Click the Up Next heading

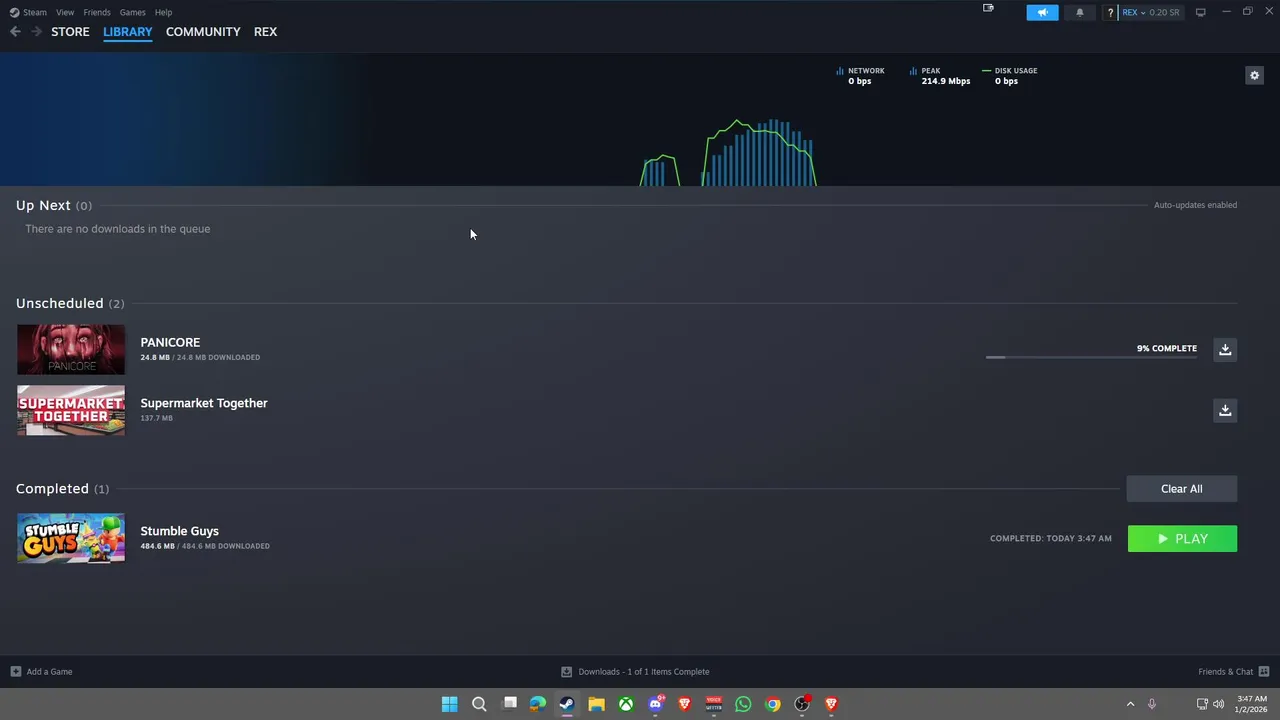(x=43, y=205)
